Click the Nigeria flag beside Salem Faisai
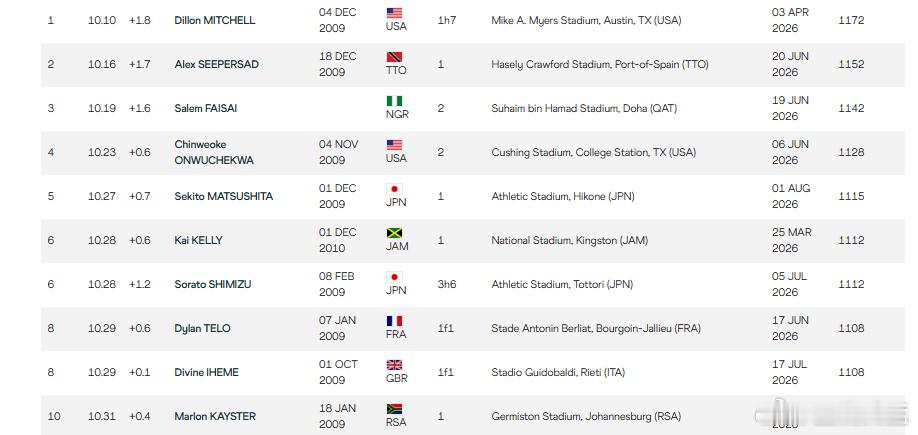This screenshot has width=918, height=435. (x=394, y=101)
